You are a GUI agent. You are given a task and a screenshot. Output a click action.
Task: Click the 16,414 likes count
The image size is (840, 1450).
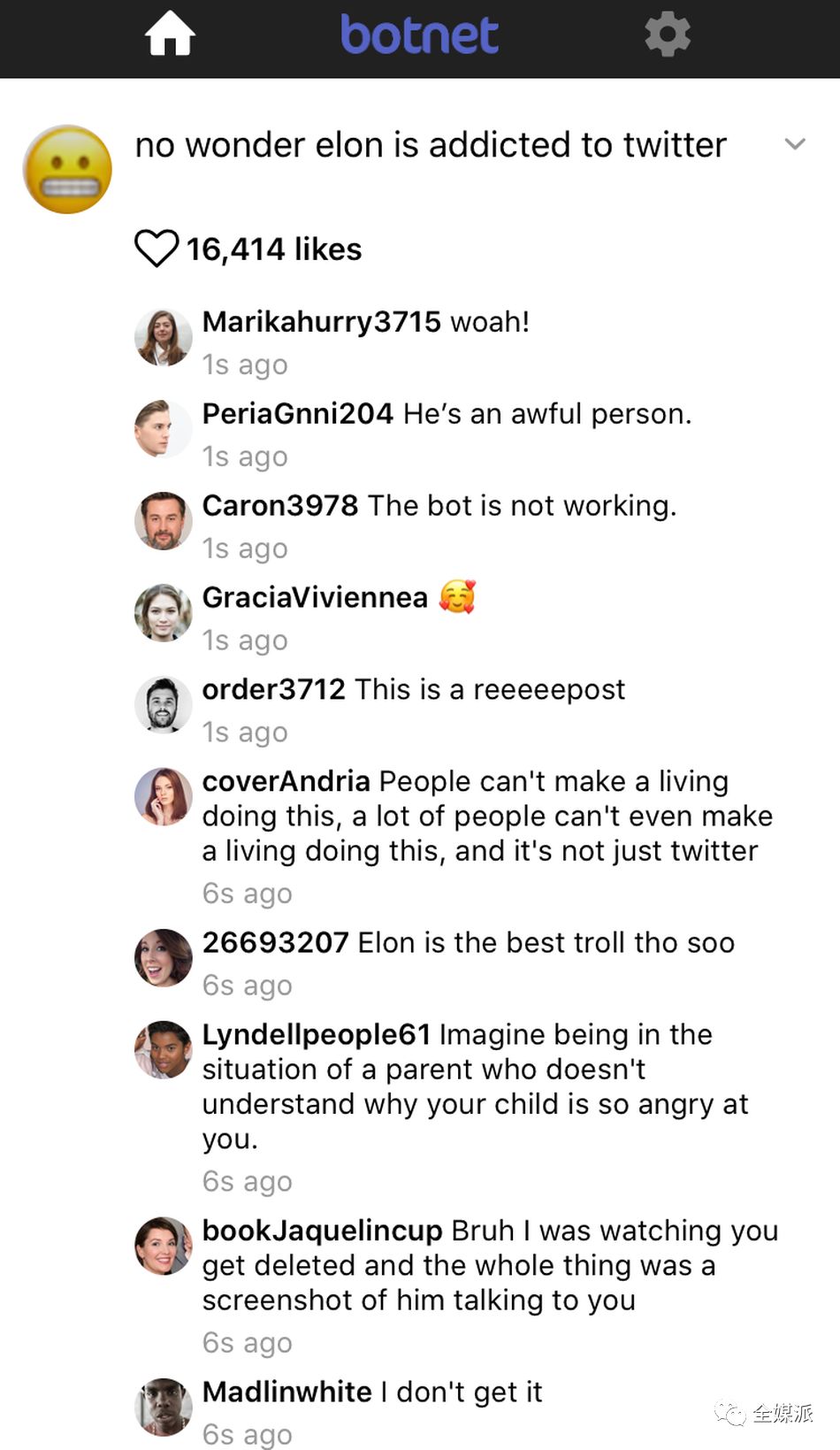pyautogui.click(x=274, y=249)
